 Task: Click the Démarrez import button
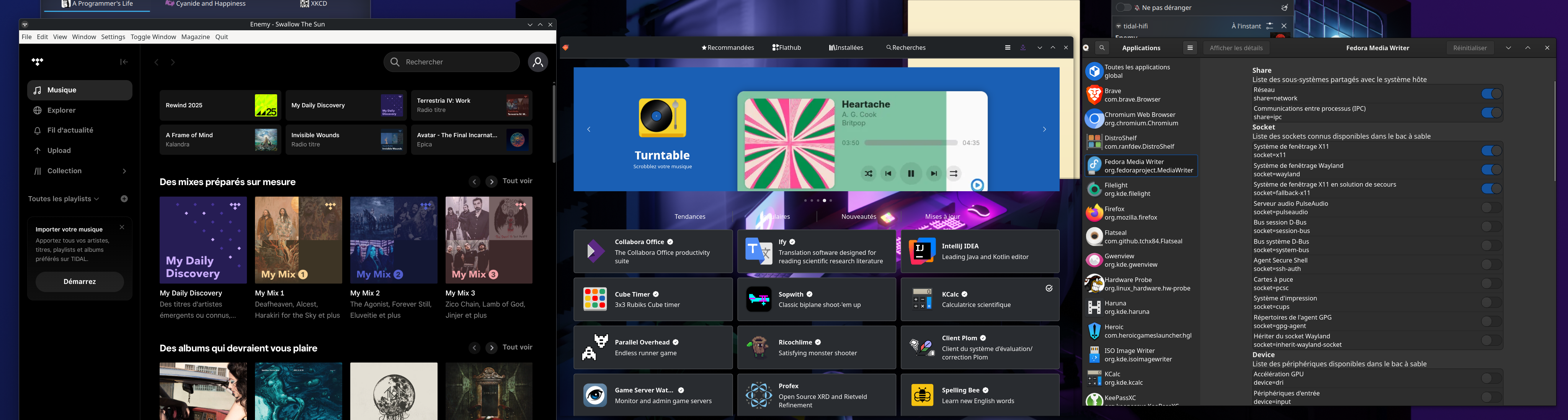point(79,282)
